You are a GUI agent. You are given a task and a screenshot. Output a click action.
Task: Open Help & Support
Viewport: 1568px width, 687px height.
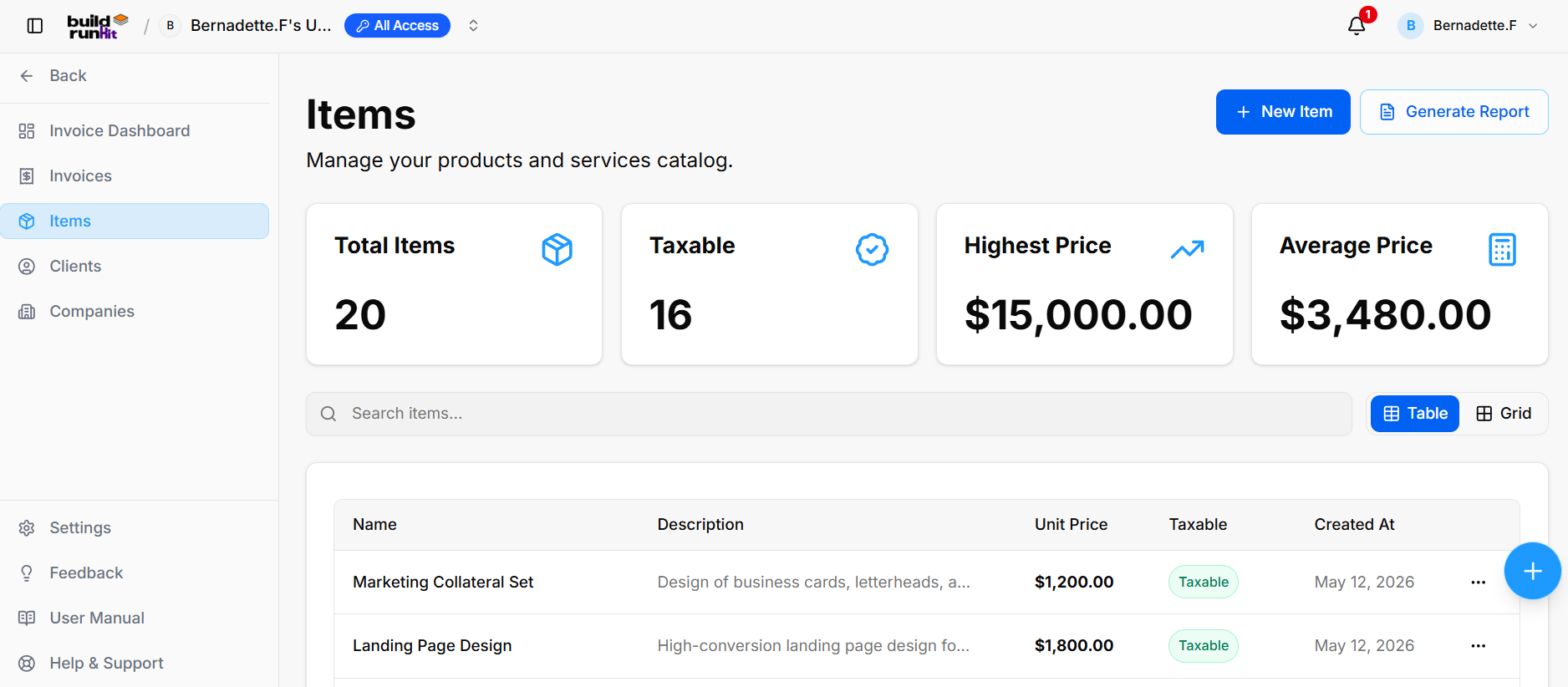(135, 664)
